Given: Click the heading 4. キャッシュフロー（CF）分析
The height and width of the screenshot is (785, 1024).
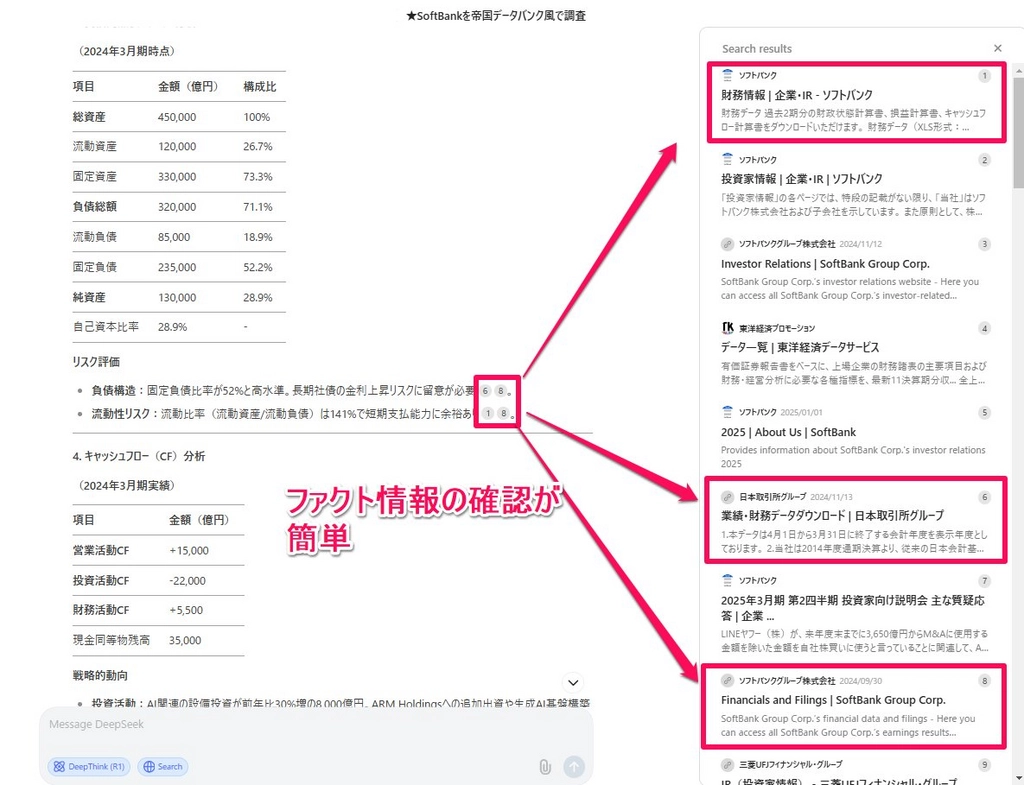Looking at the screenshot, I should point(138,456).
